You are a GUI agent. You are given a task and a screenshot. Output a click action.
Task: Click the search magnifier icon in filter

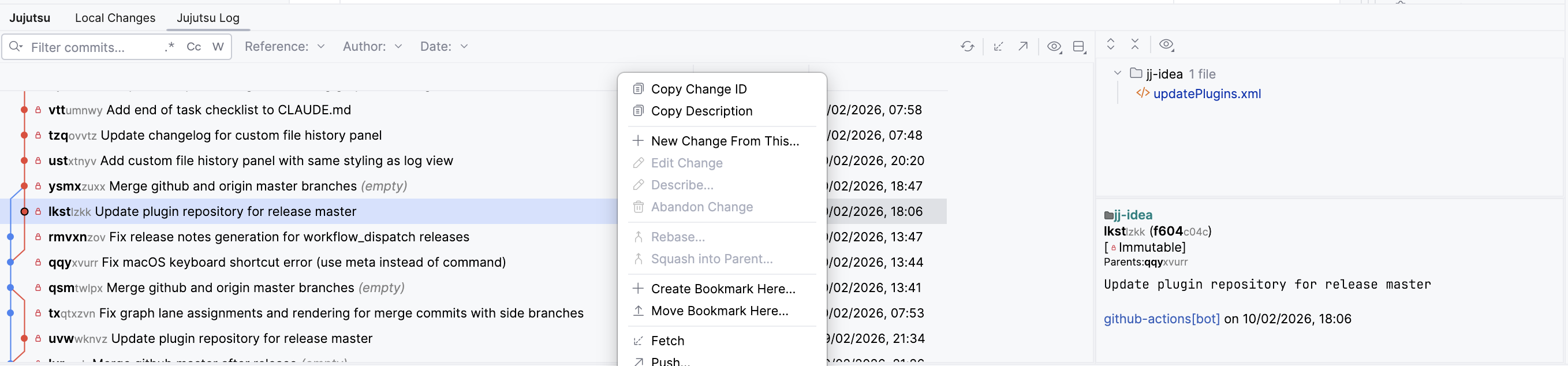tap(16, 47)
